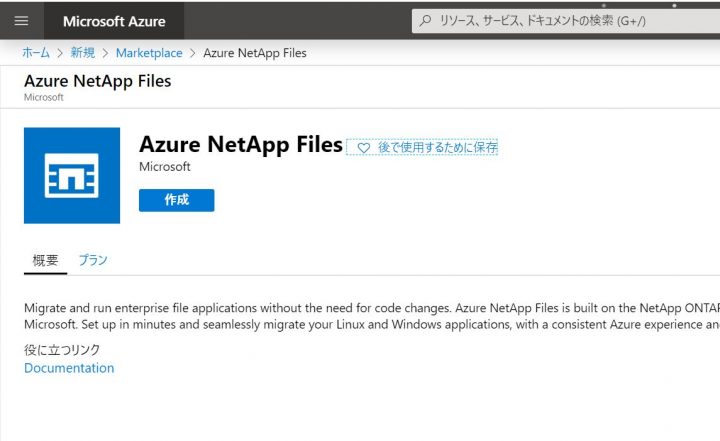
Task: Click the heart icon to save for later
Action: [363, 147]
